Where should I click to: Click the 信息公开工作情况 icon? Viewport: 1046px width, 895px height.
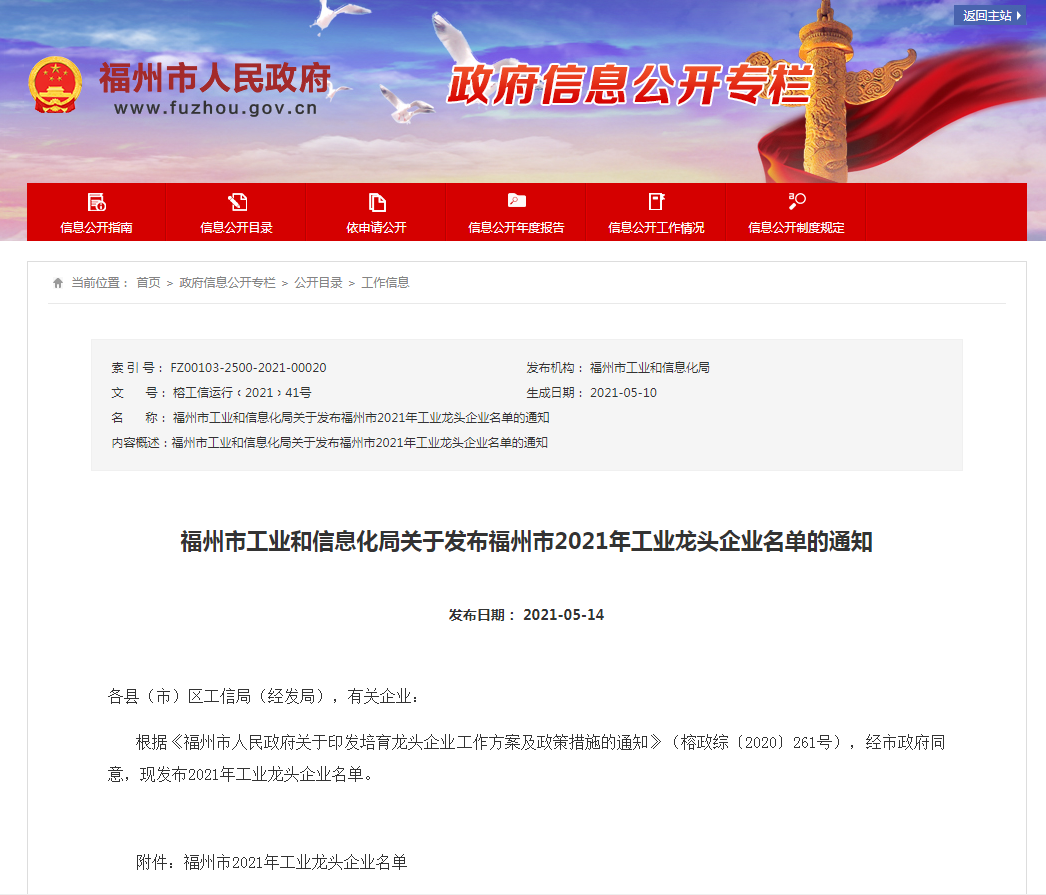pos(656,202)
